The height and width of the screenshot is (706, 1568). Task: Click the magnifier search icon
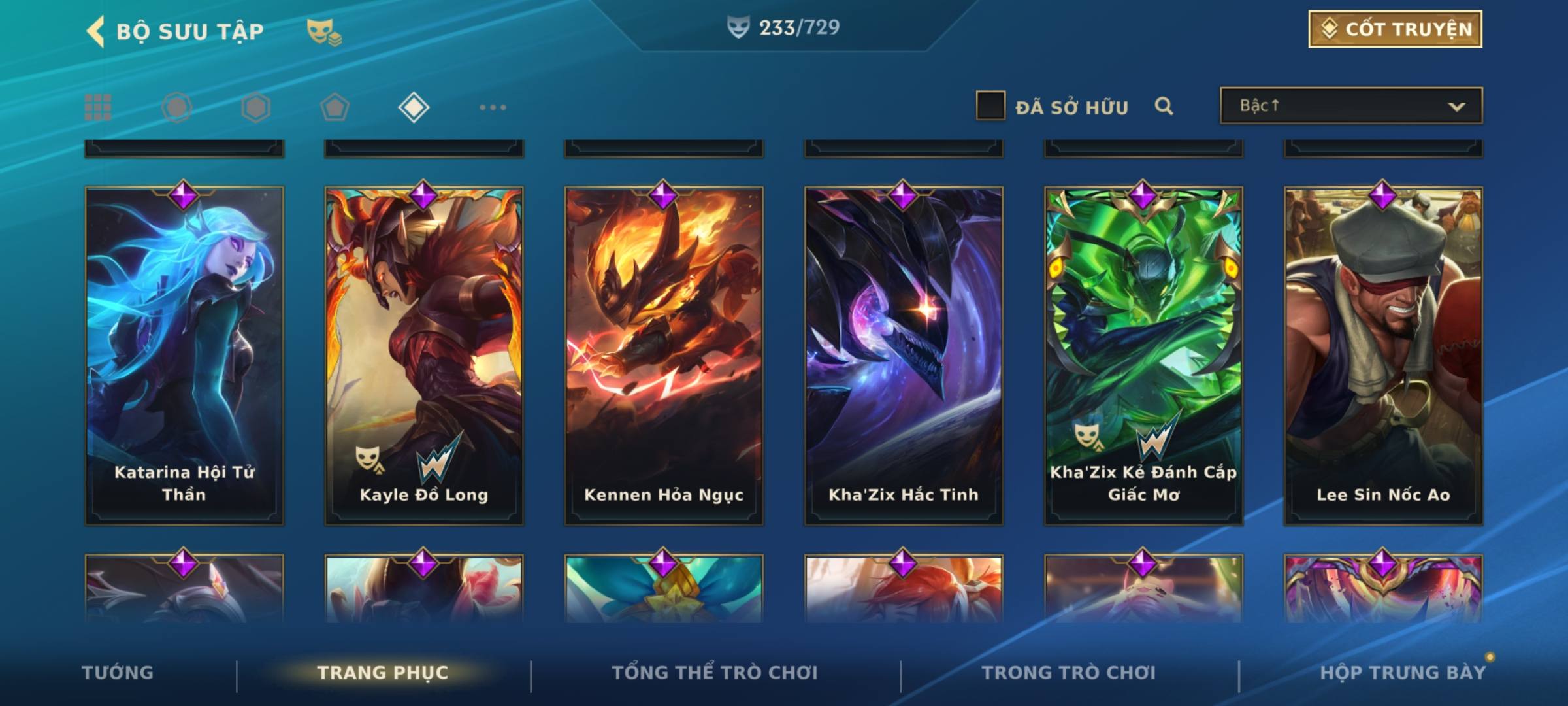1164,106
